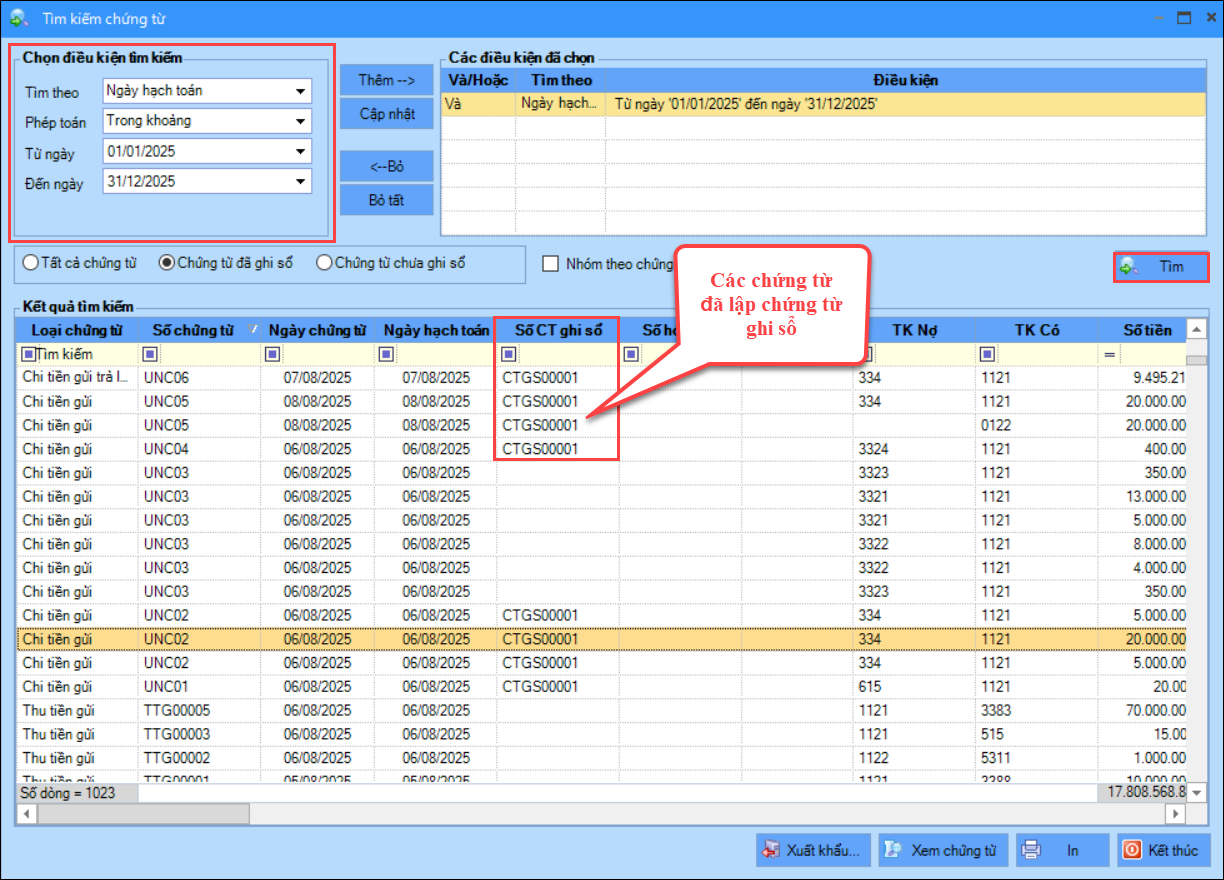Click the TK Nợ cell showing 3324
The width and height of the screenshot is (1224, 880).
(x=915, y=449)
